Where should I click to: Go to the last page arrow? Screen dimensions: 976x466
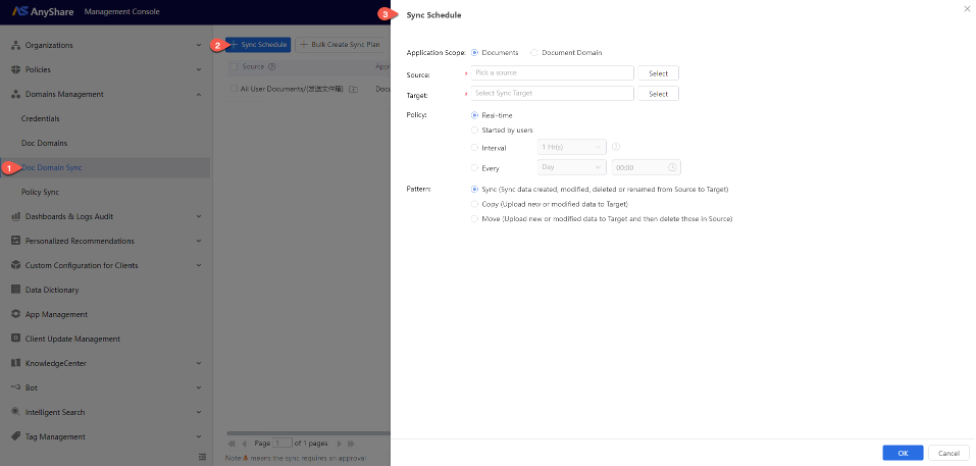coord(351,444)
